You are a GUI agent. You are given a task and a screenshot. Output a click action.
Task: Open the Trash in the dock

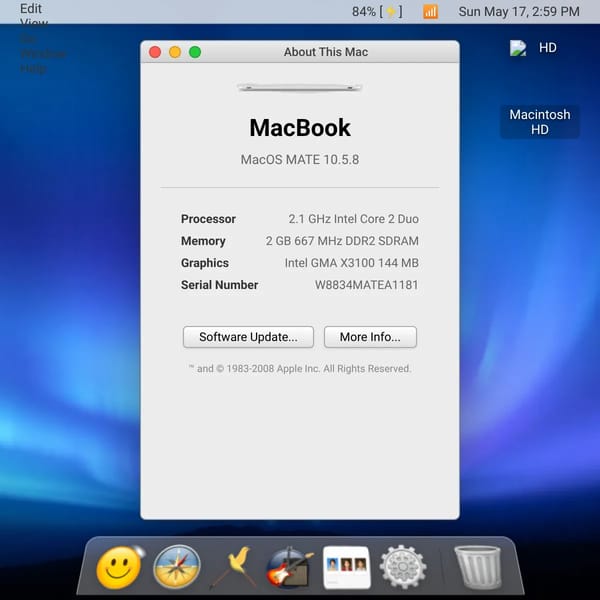tap(477, 567)
